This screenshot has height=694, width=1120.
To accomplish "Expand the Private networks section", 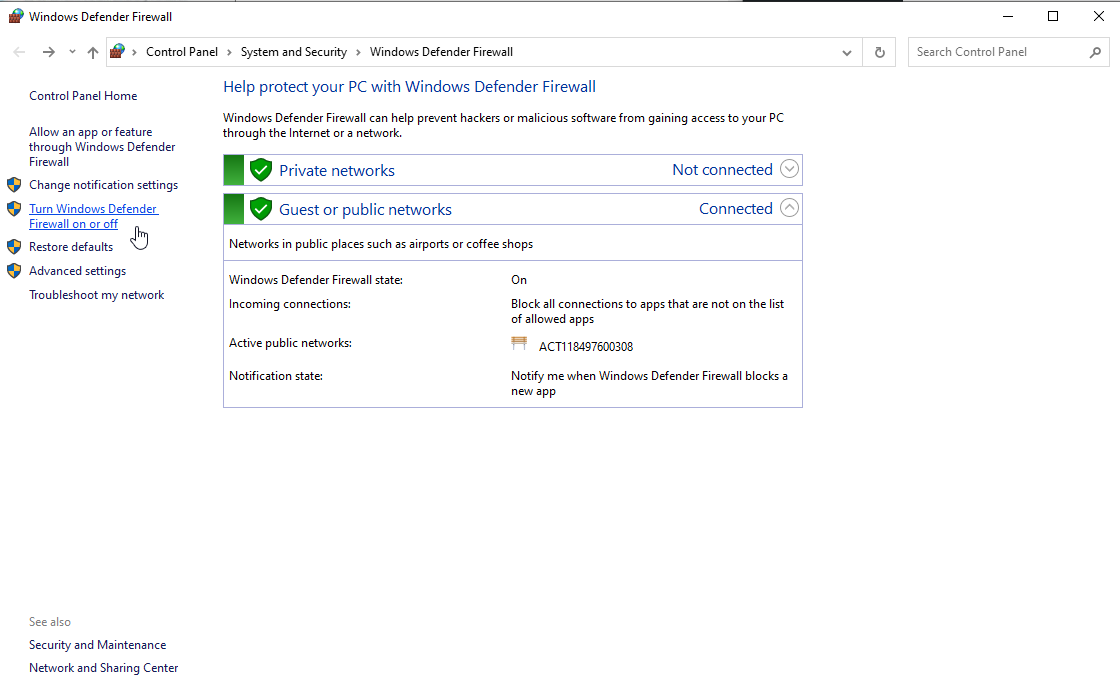I will coord(790,169).
